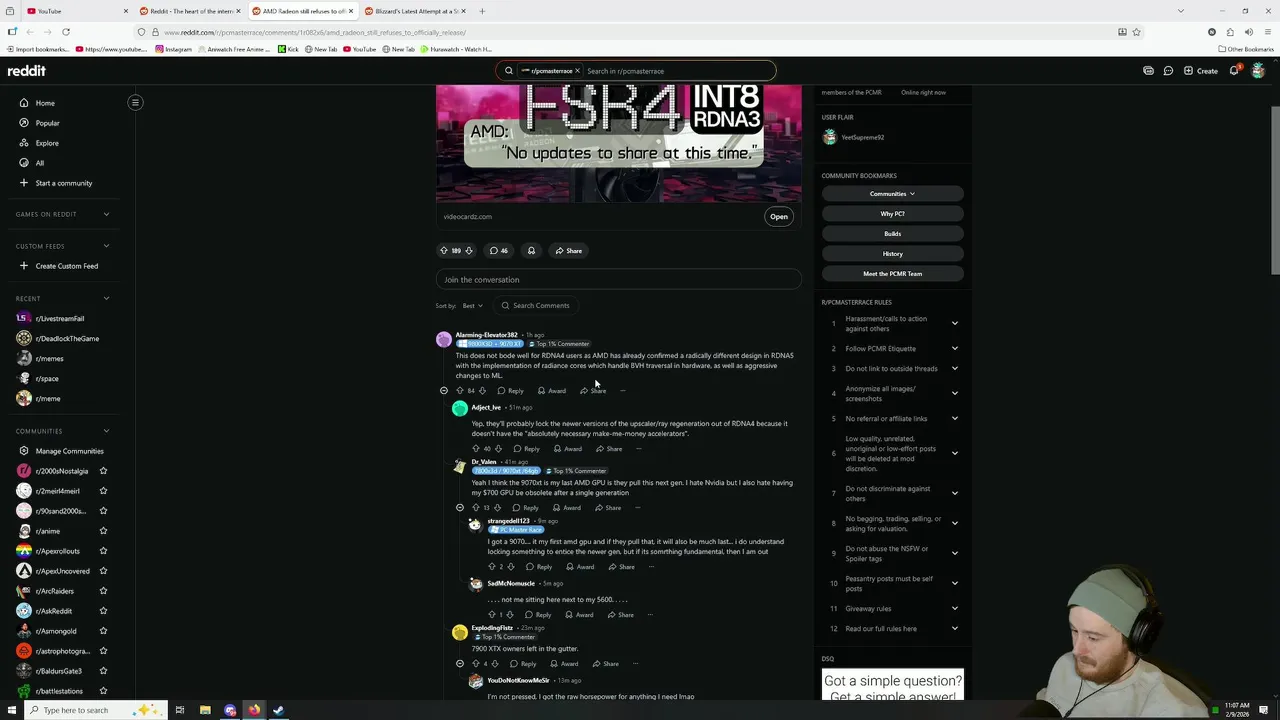
Task: Share the main post
Action: point(569,251)
